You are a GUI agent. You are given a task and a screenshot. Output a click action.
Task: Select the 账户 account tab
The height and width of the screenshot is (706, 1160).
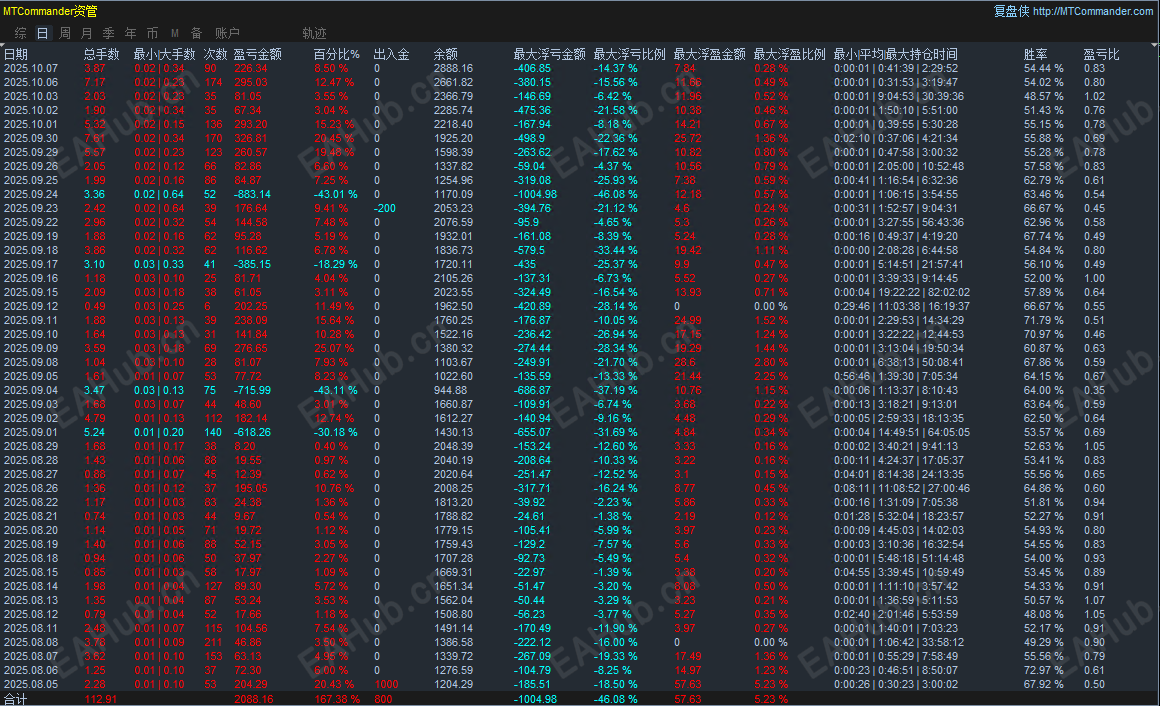(x=227, y=33)
